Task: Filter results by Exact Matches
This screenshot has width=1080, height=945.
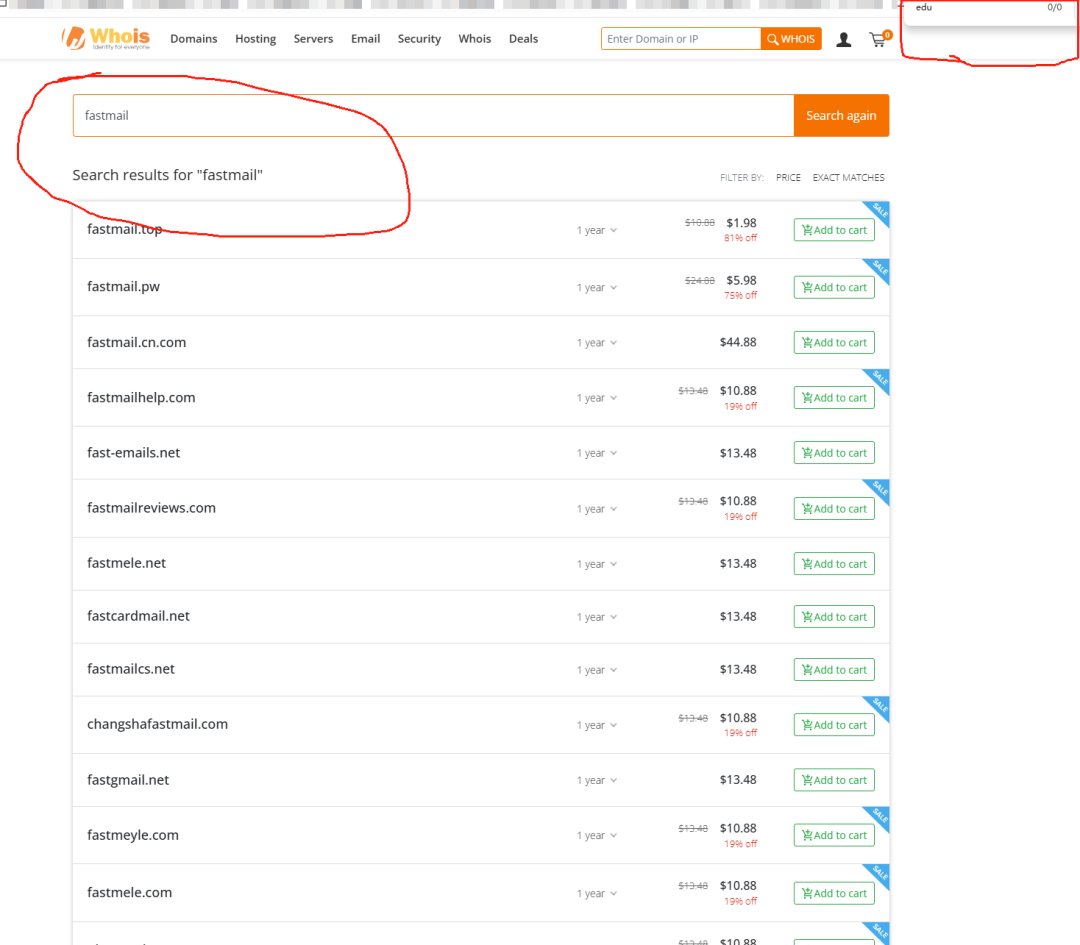Action: pos(848,178)
